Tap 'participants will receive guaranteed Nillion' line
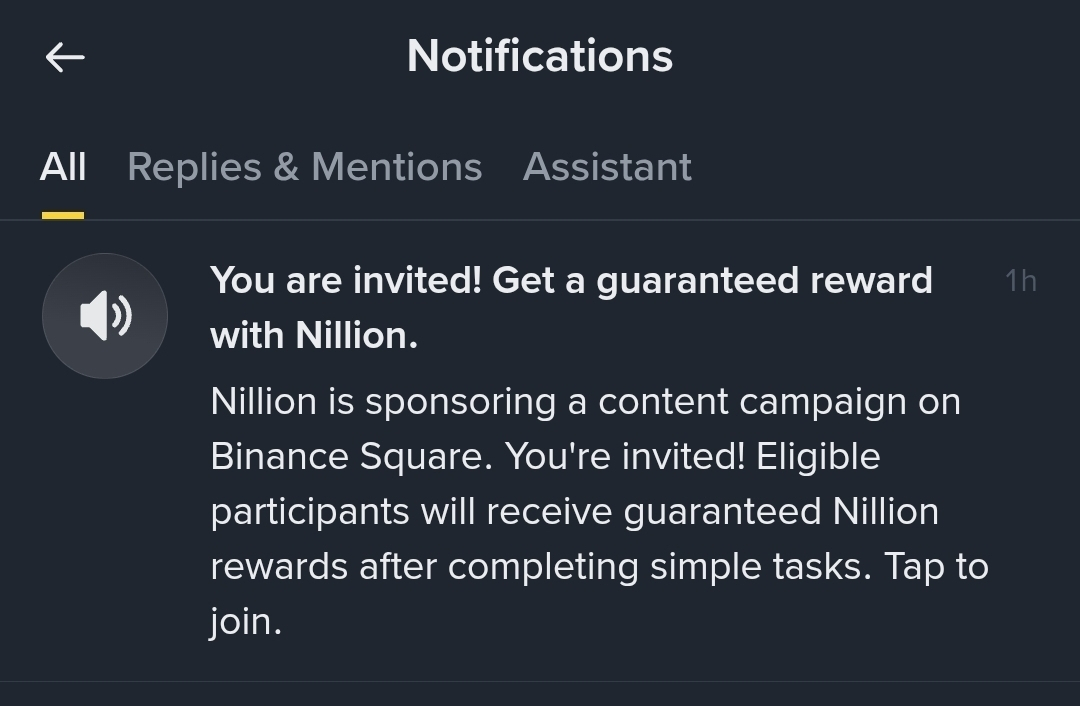Screen dimensions: 1080x706 point(574,512)
